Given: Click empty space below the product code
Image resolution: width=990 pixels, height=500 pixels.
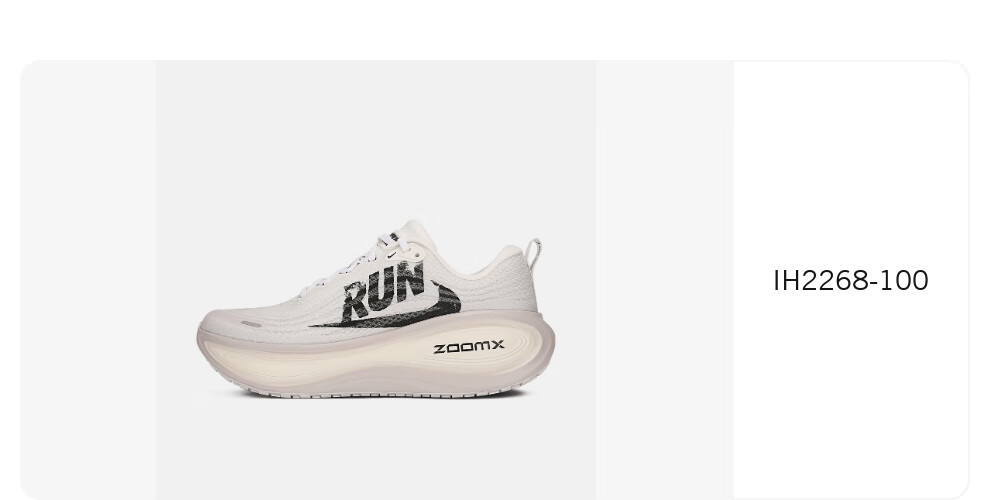Looking at the screenshot, I should pyautogui.click(x=850, y=395).
